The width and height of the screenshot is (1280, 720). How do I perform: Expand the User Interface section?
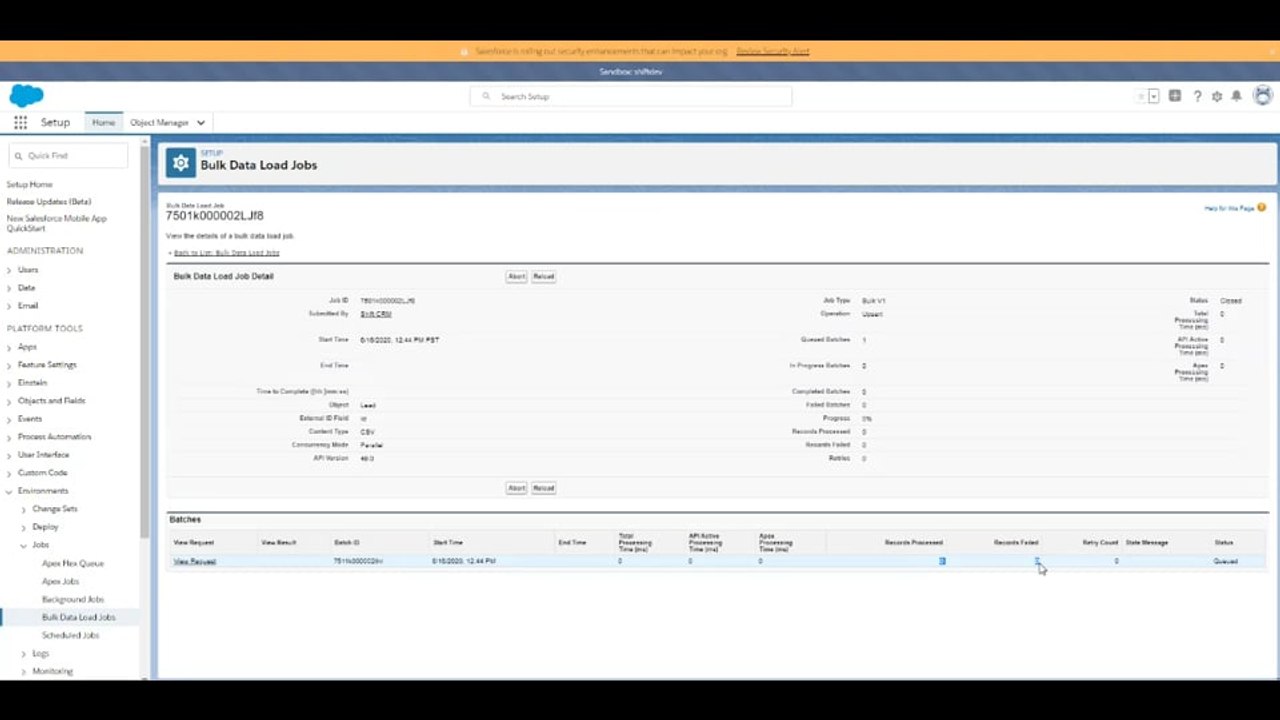pos(9,455)
